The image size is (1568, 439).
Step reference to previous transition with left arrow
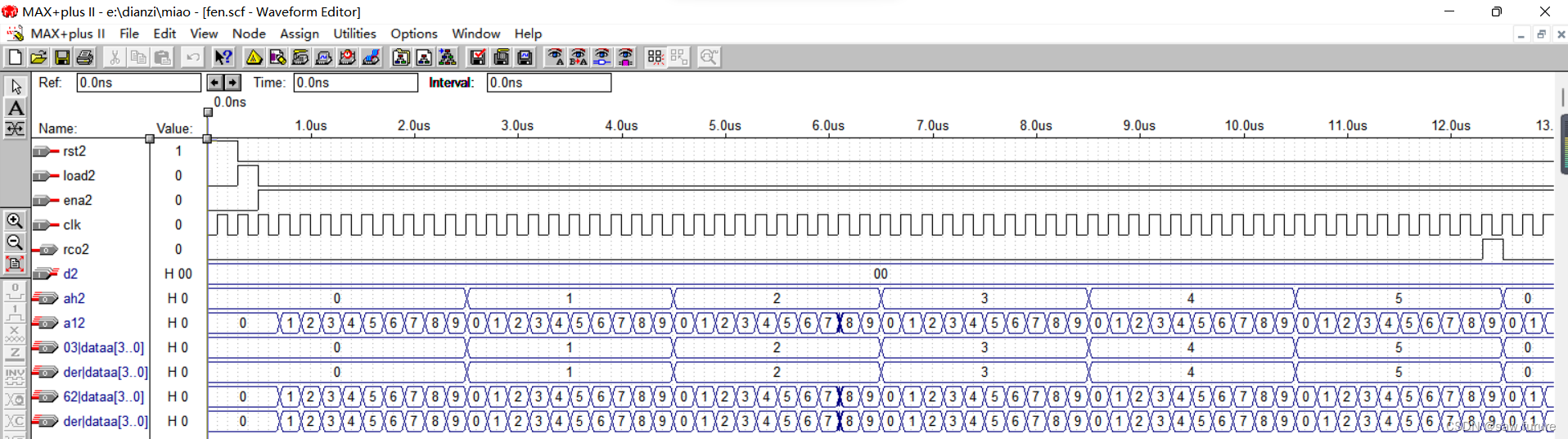[x=214, y=83]
